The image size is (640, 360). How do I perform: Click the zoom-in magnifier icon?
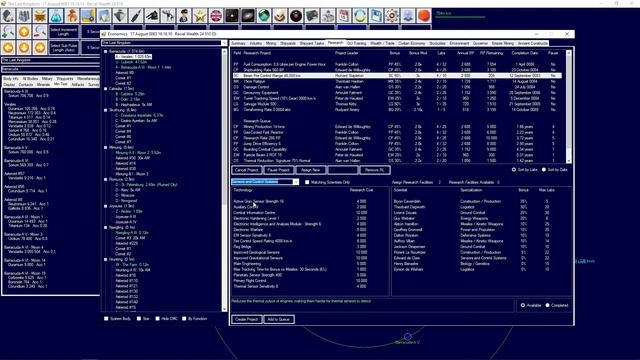click(x=8, y=31)
